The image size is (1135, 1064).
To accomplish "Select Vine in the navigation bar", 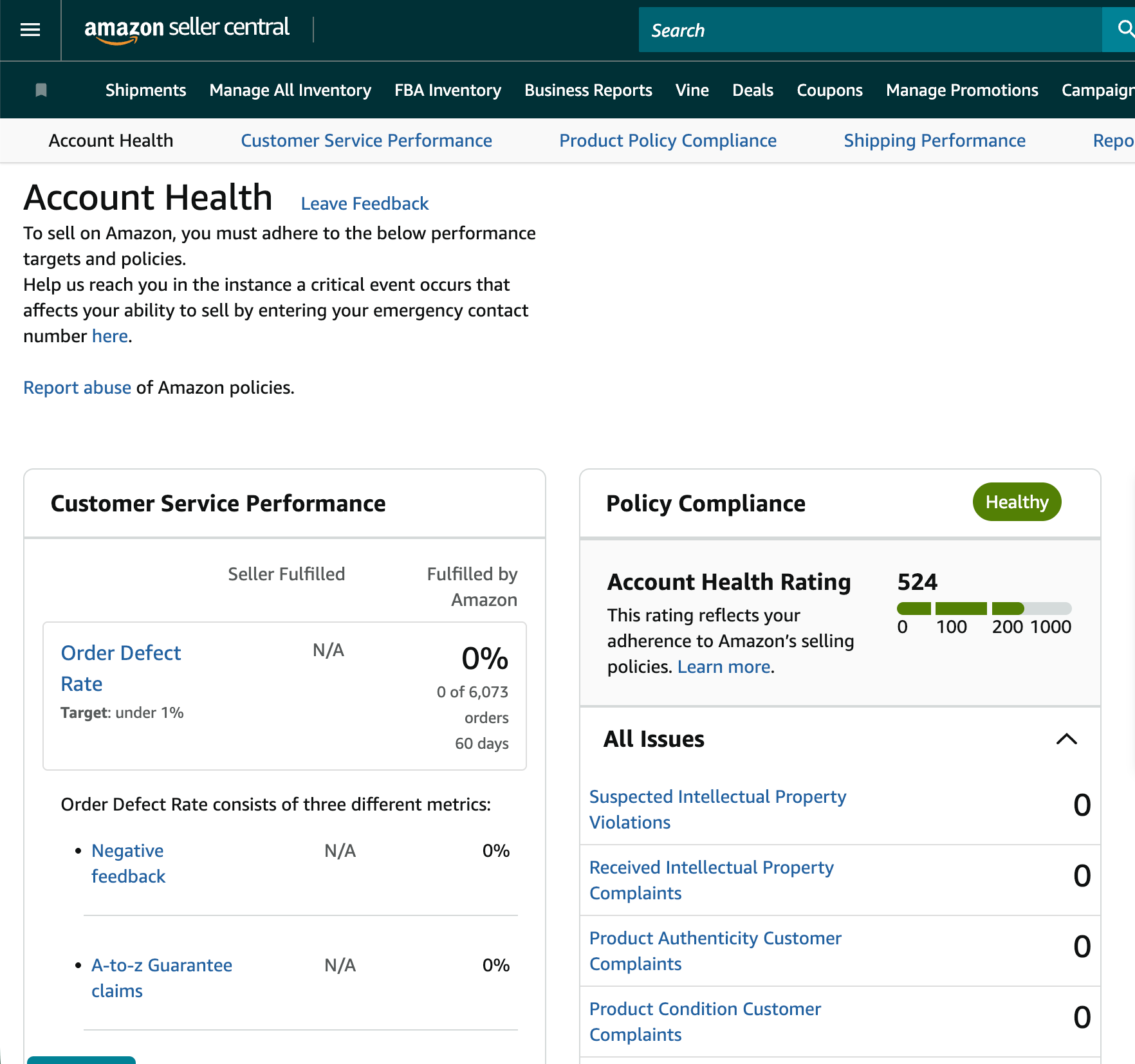I will (692, 90).
